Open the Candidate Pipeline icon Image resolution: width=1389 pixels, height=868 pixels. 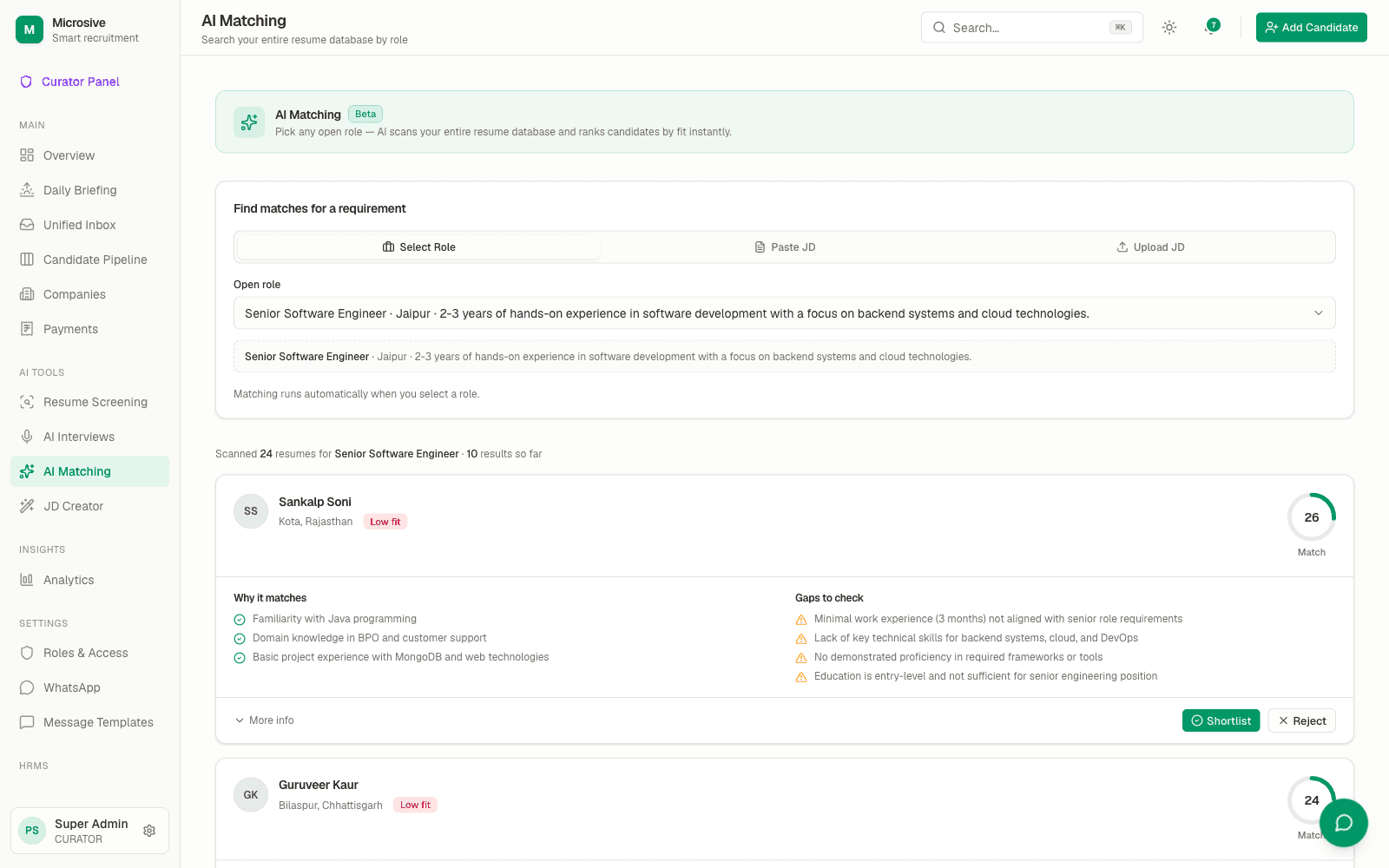27,260
